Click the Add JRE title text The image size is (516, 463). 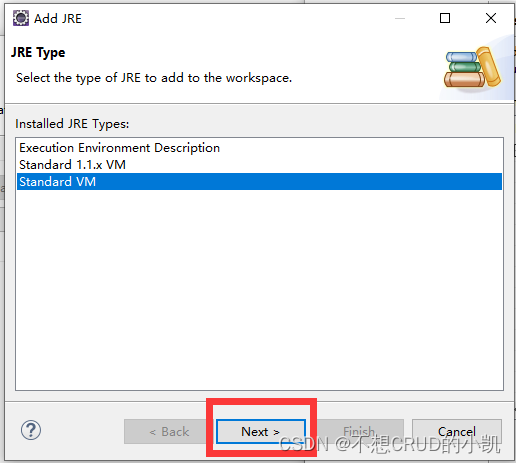tap(58, 19)
